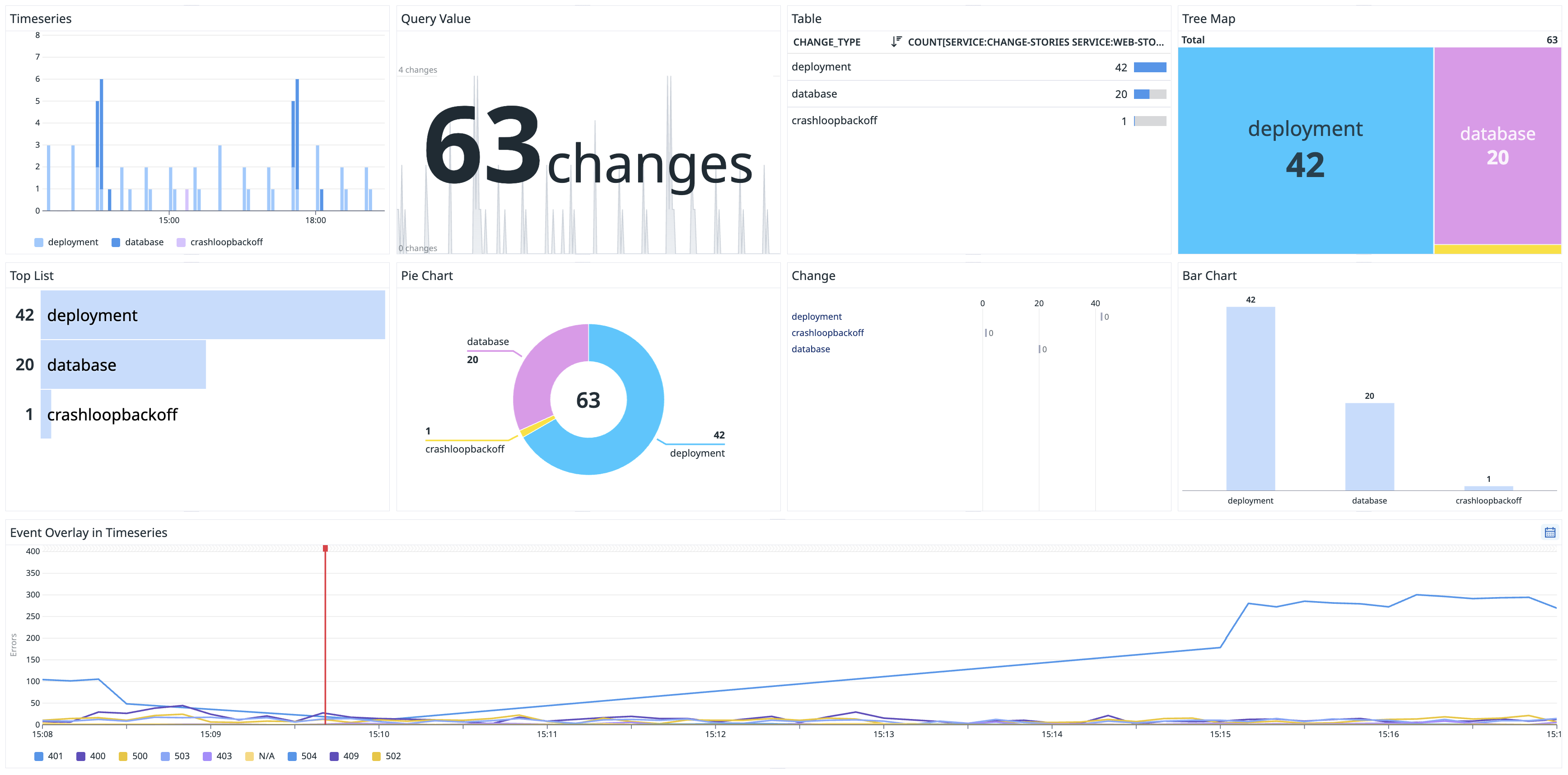Click the yellow crashloopbackoff strip in Tree Map
1568x775 pixels.
(1498, 249)
